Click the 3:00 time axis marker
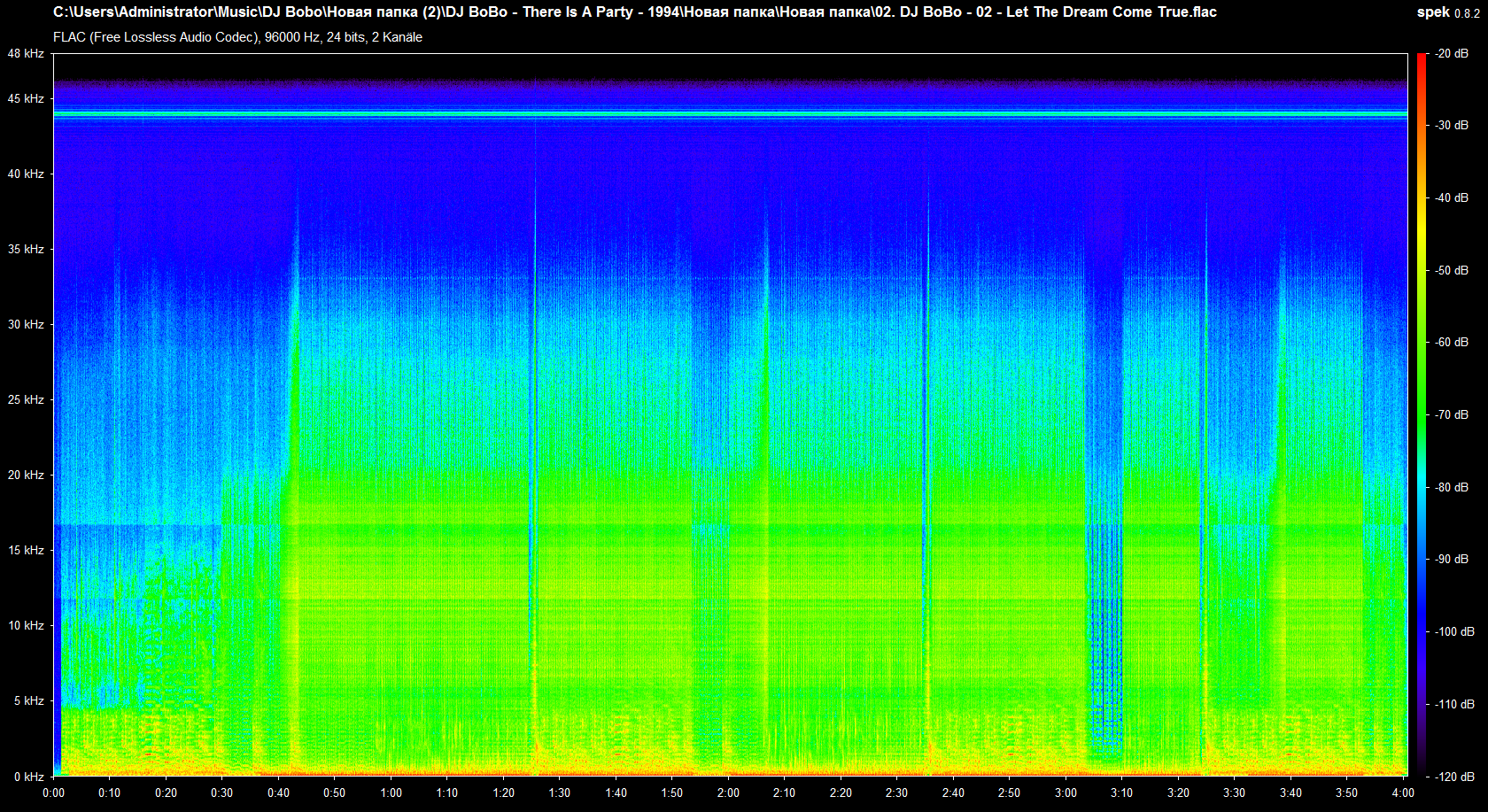 [x=1066, y=793]
